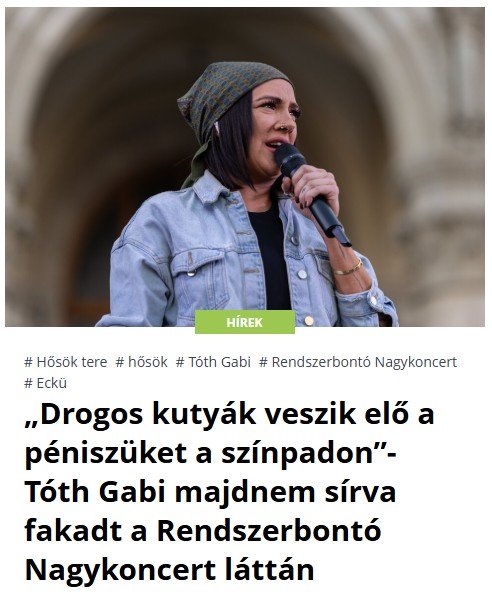Click the headline line 'fakadt a Rendszerbontó'
The width and height of the screenshot is (492, 598).
203,531
